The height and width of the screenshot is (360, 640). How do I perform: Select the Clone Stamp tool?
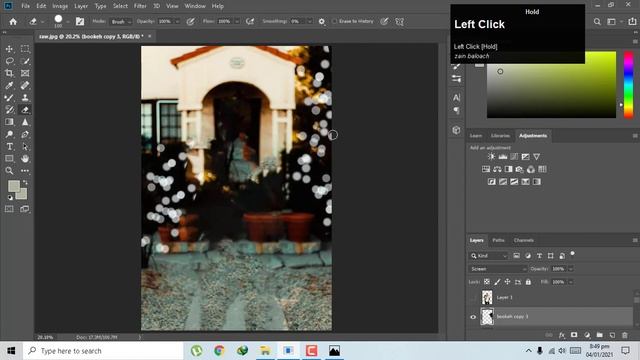pos(25,98)
